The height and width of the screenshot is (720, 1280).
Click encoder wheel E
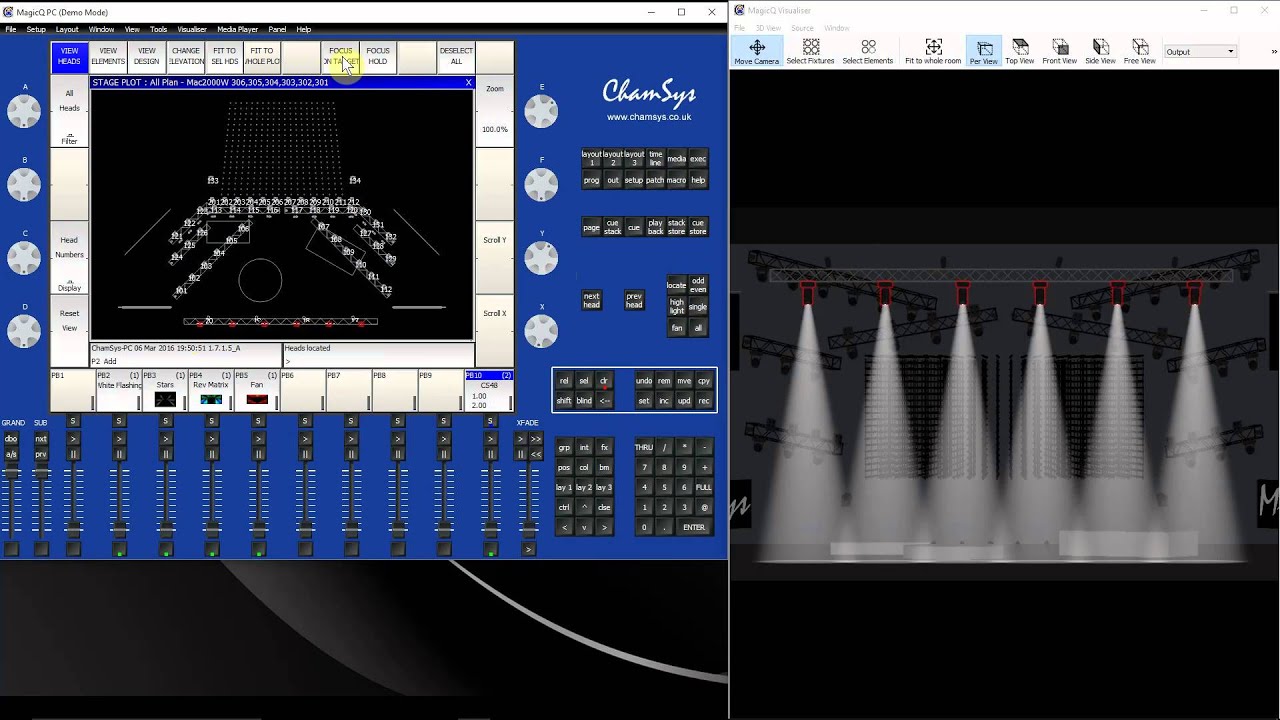pyautogui.click(x=541, y=112)
